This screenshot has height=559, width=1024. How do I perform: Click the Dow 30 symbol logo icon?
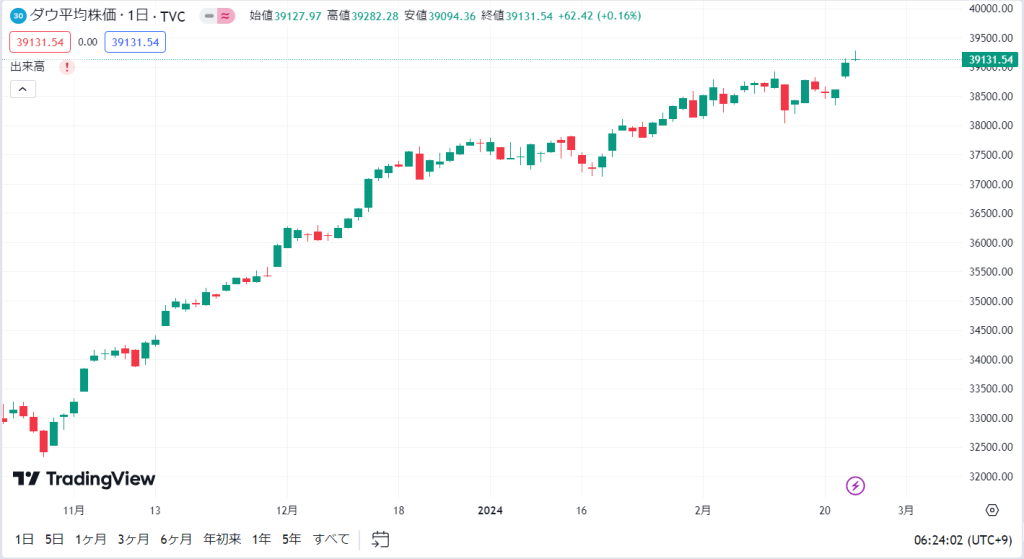(x=18, y=16)
